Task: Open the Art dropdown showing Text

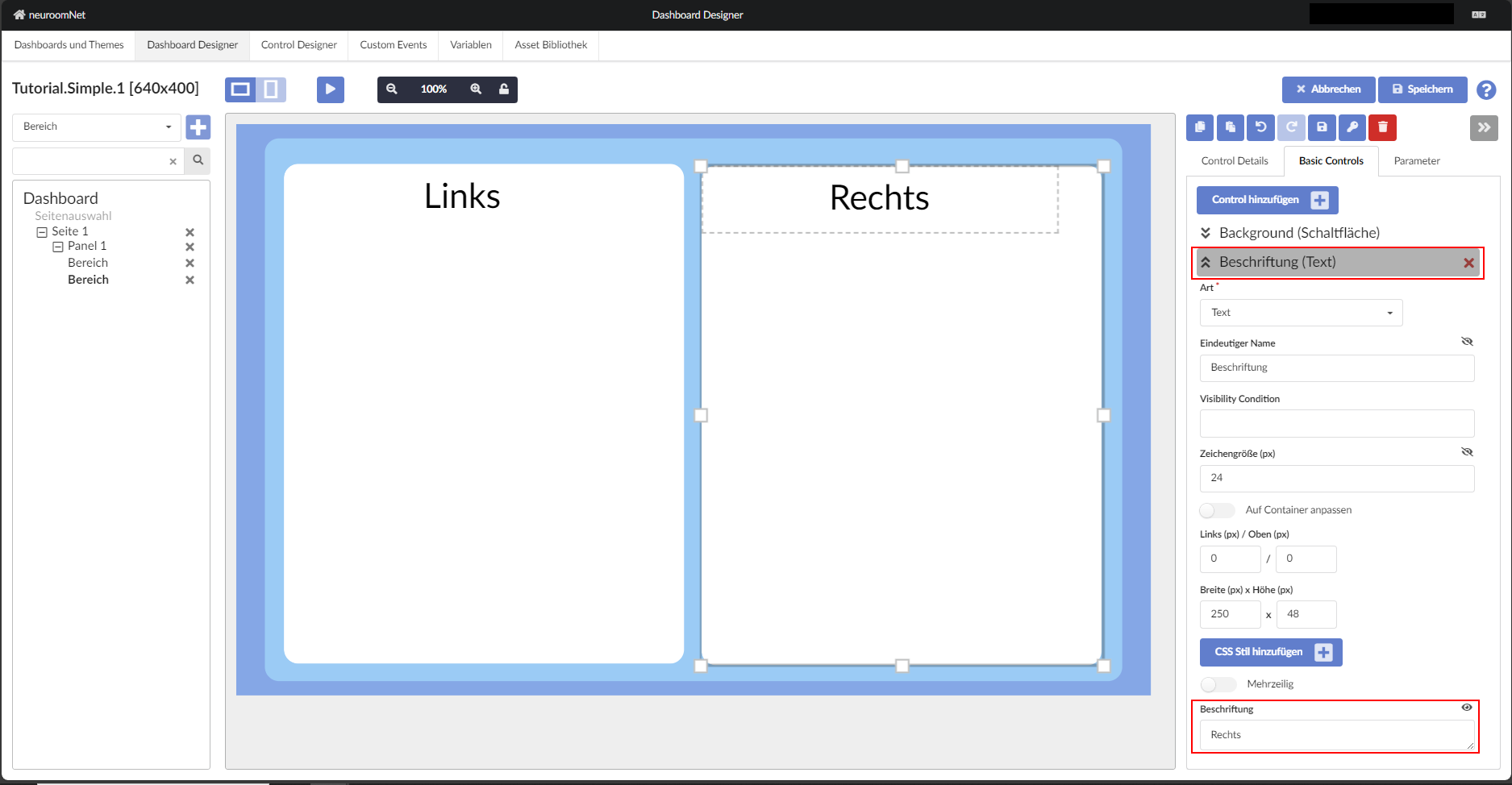Action: click(1301, 313)
